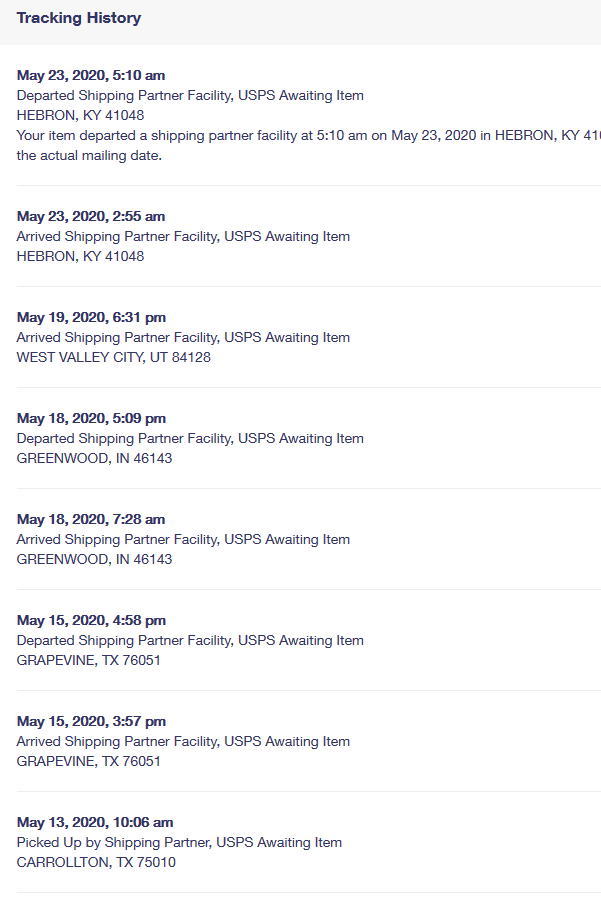The image size is (601, 897).
Task: Click the Picked Up by Shipping Partner status
Action: tap(179, 842)
